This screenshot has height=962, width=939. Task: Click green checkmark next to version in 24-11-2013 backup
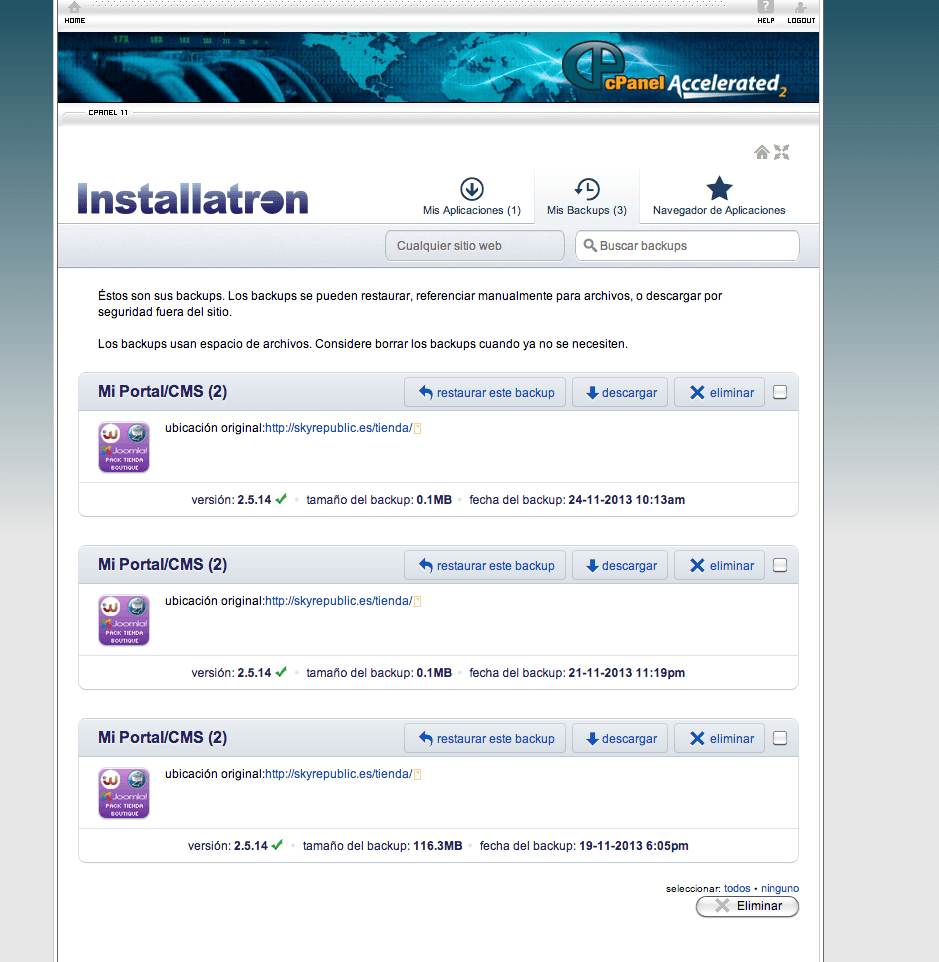click(x=281, y=499)
